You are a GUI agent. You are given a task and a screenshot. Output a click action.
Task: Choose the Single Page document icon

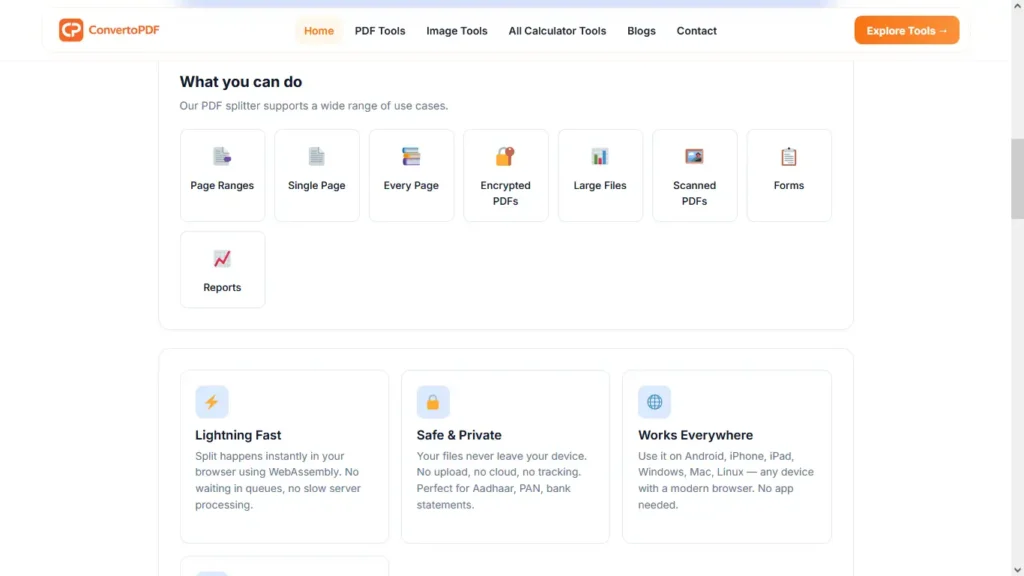316,157
